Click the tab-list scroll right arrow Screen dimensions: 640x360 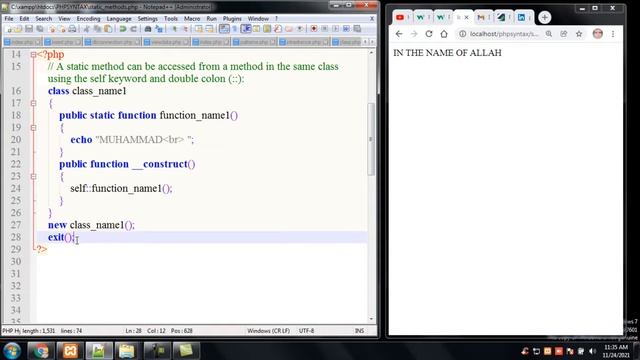(372, 42)
